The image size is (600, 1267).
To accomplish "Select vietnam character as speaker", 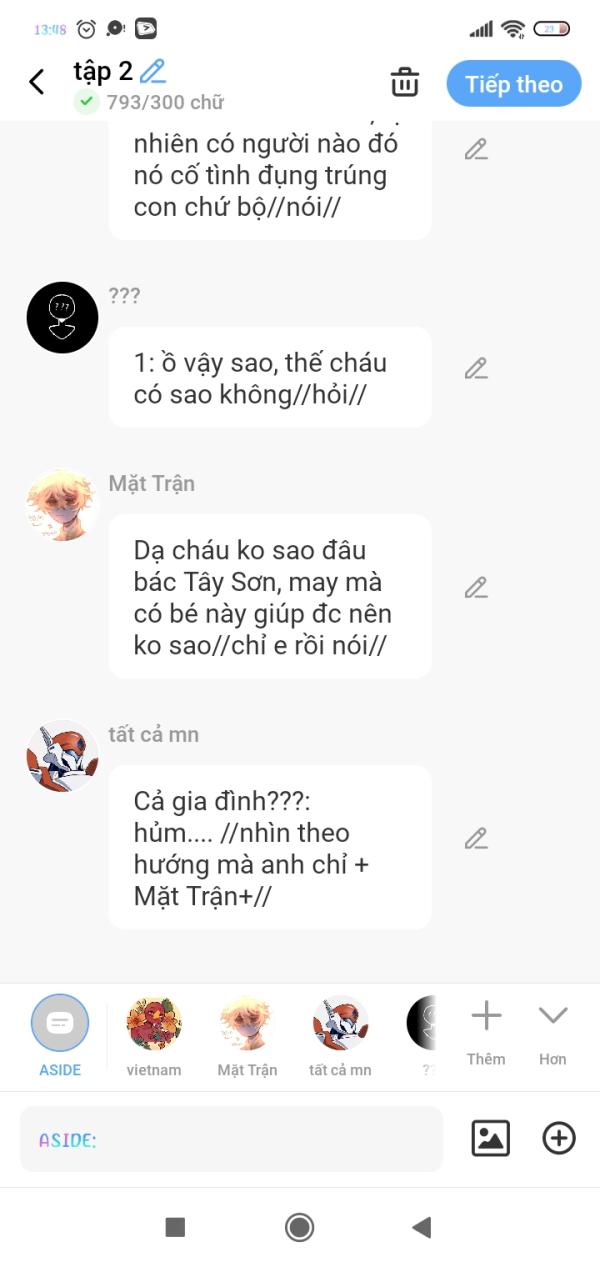I will click(154, 1035).
